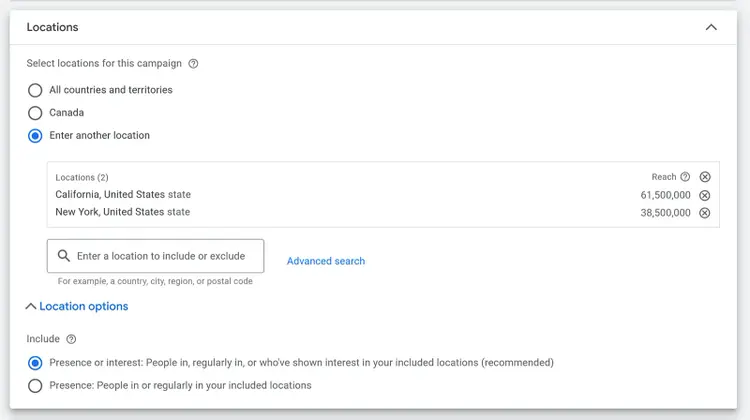Open help for Select locations for this campaign
750x420 pixels.
pyautogui.click(x=193, y=64)
